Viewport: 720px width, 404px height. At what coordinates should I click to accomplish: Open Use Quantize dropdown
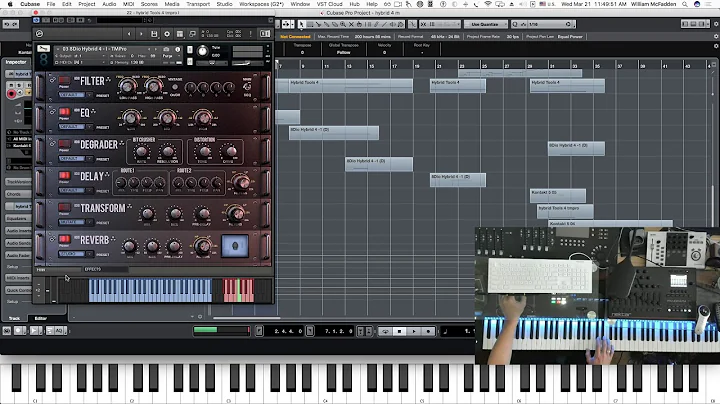[486, 24]
